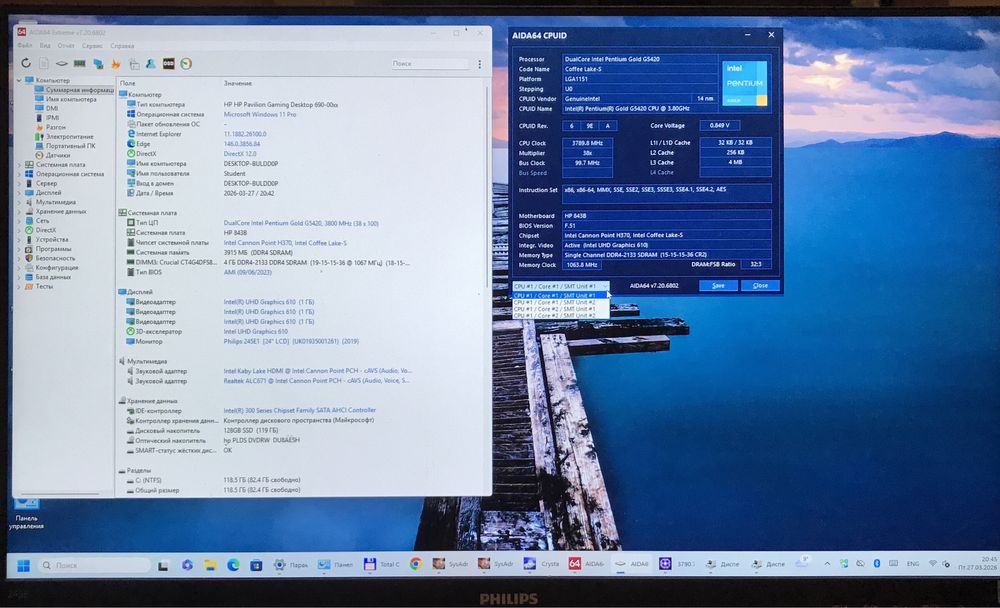The image size is (1000, 608).
Task: Select Электропитание in the tree
Action: tap(69, 137)
